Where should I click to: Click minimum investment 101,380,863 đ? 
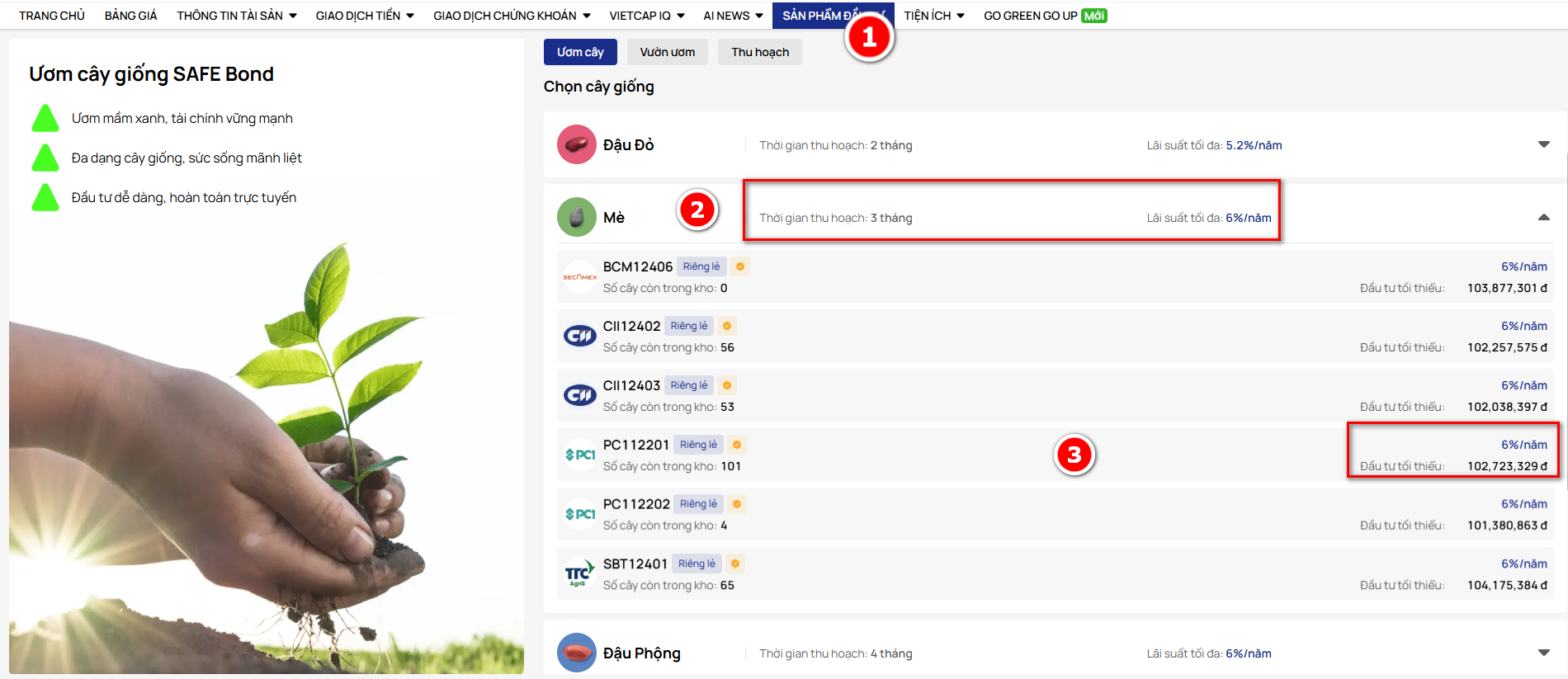[x=1507, y=526]
